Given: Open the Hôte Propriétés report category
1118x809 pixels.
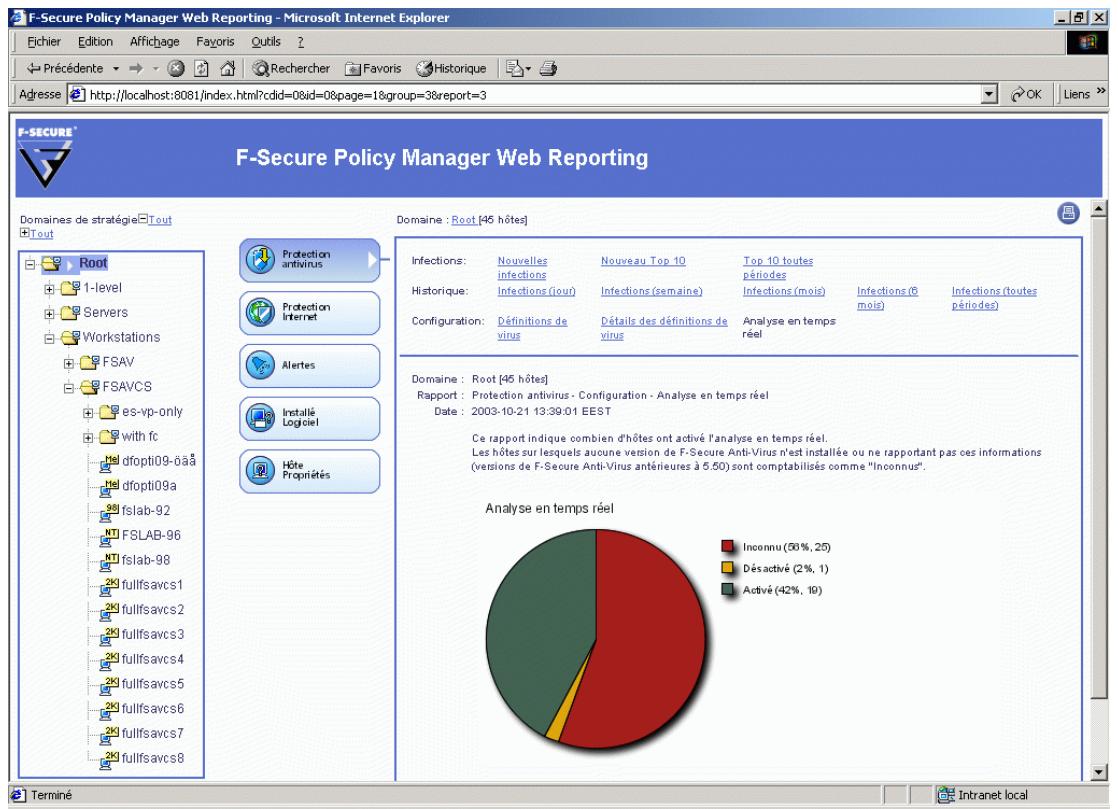Looking at the screenshot, I should (x=309, y=471).
